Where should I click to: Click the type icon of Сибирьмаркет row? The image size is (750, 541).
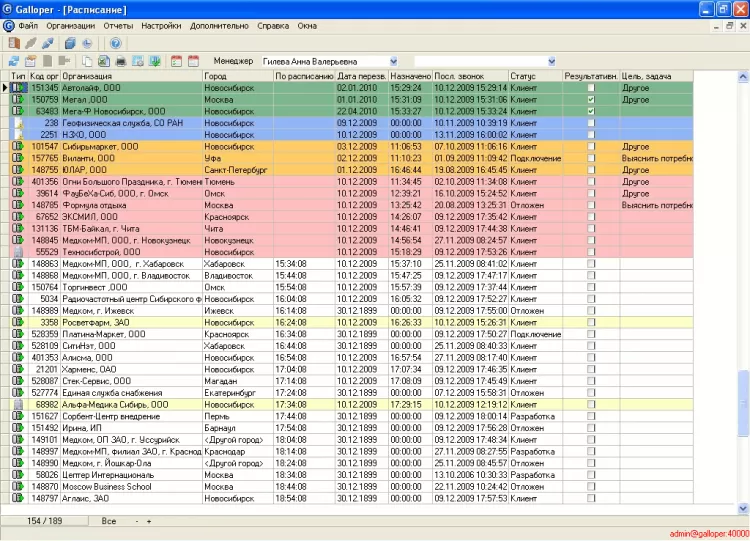click(x=18, y=146)
